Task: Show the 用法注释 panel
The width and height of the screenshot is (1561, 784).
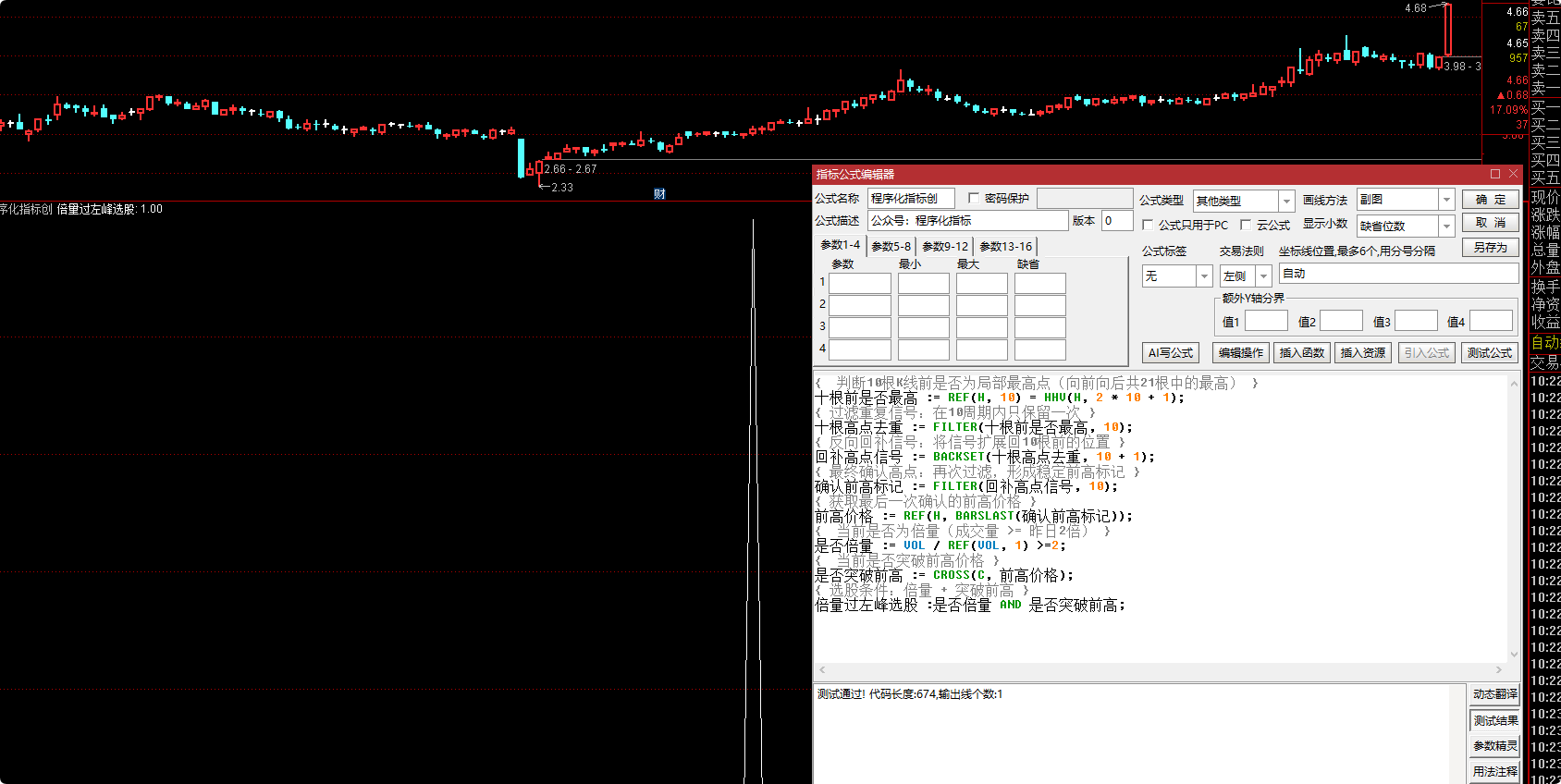Action: pyautogui.click(x=1494, y=771)
